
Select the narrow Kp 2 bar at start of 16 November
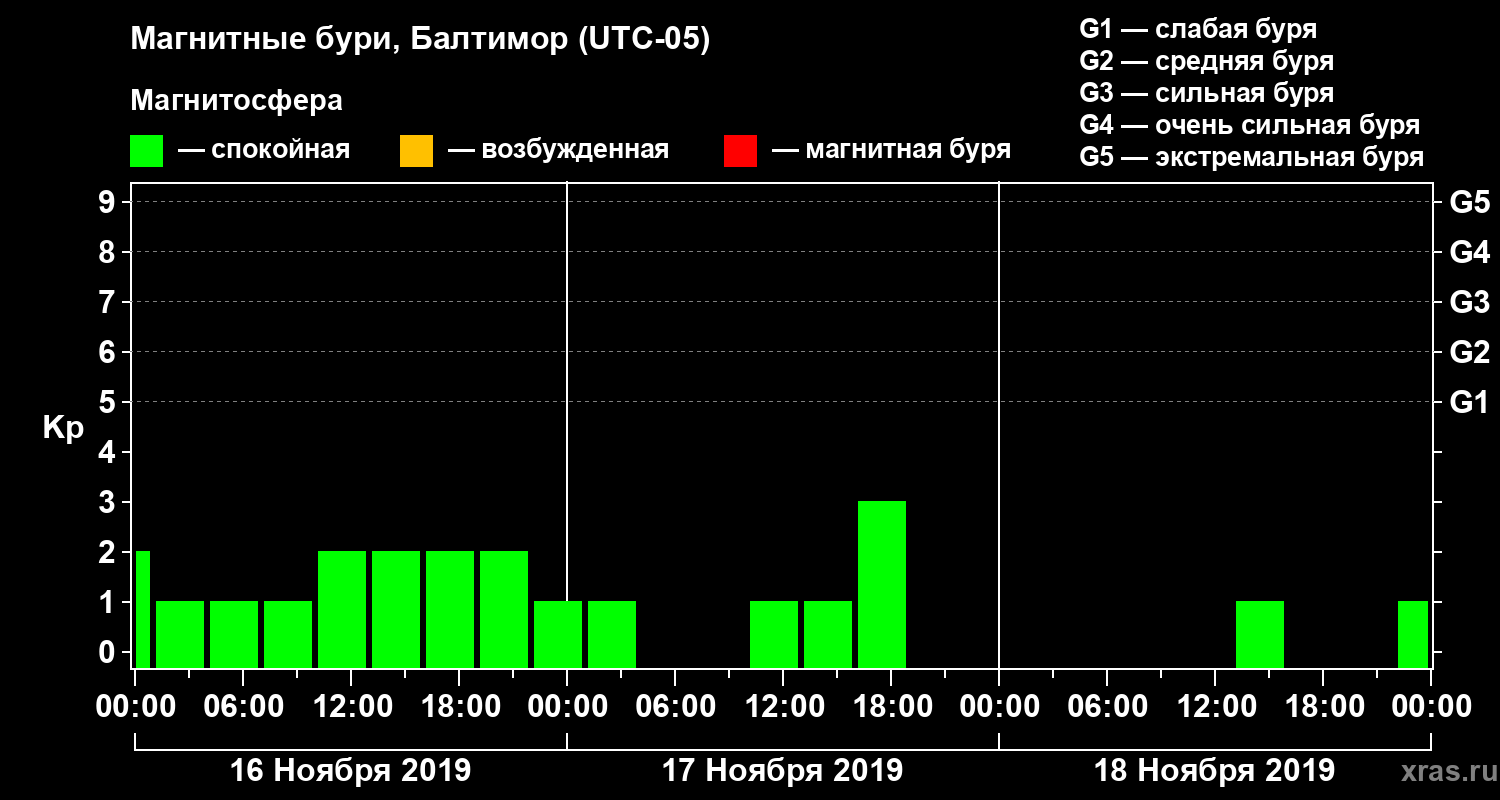[142, 609]
